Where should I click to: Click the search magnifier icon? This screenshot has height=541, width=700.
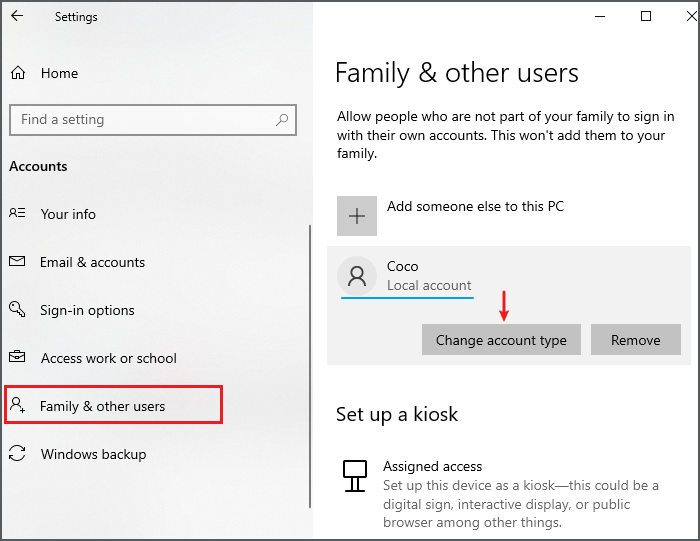click(x=282, y=120)
